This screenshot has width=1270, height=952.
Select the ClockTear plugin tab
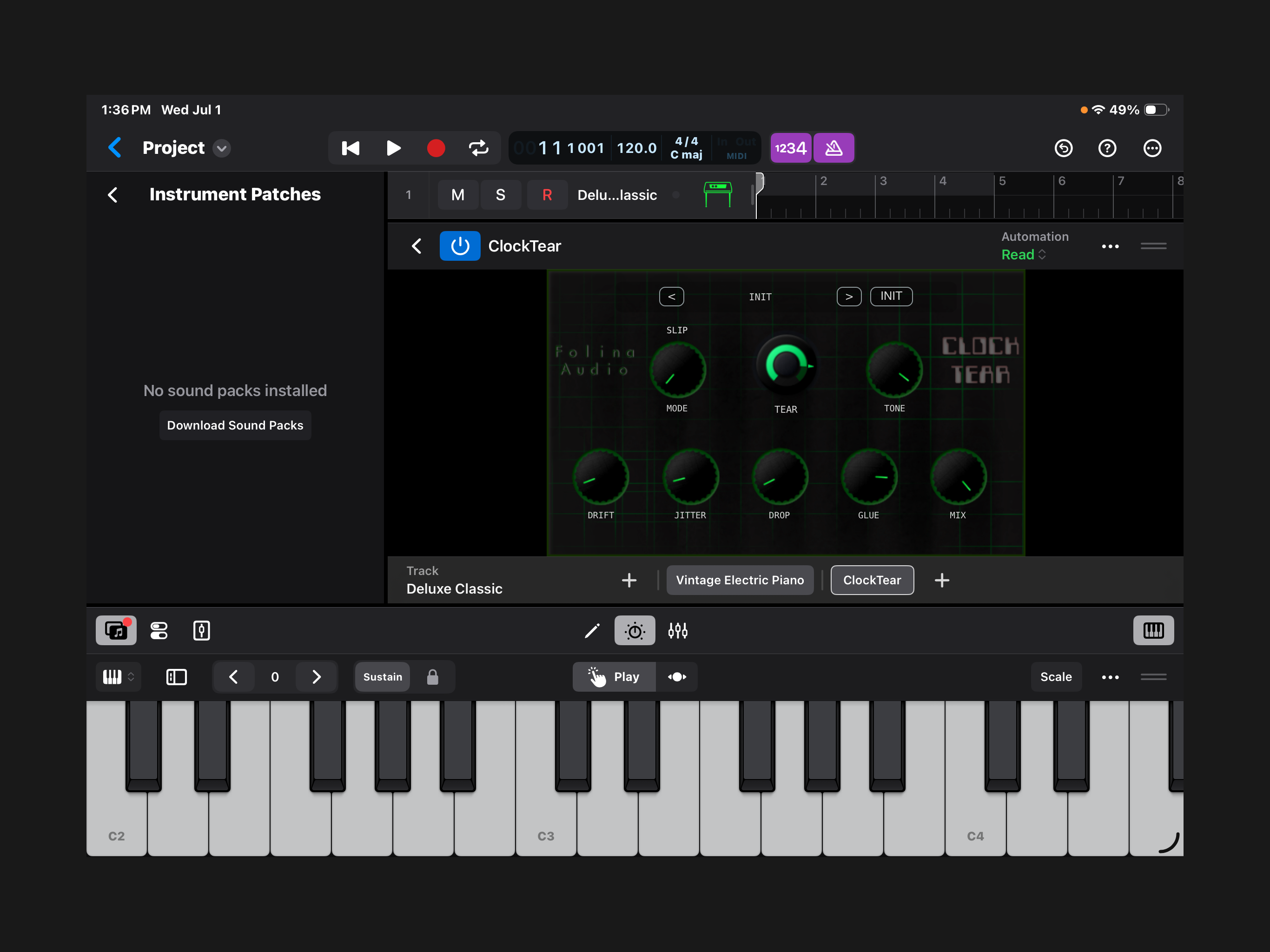[872, 580]
